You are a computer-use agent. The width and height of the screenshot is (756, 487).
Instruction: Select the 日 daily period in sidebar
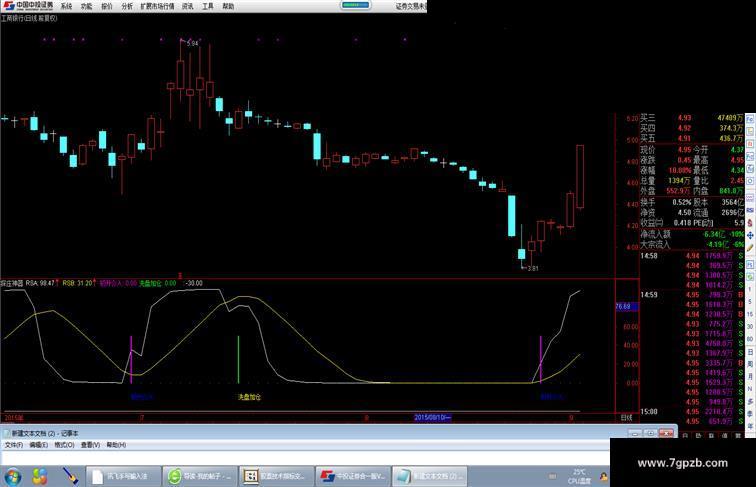click(x=750, y=352)
